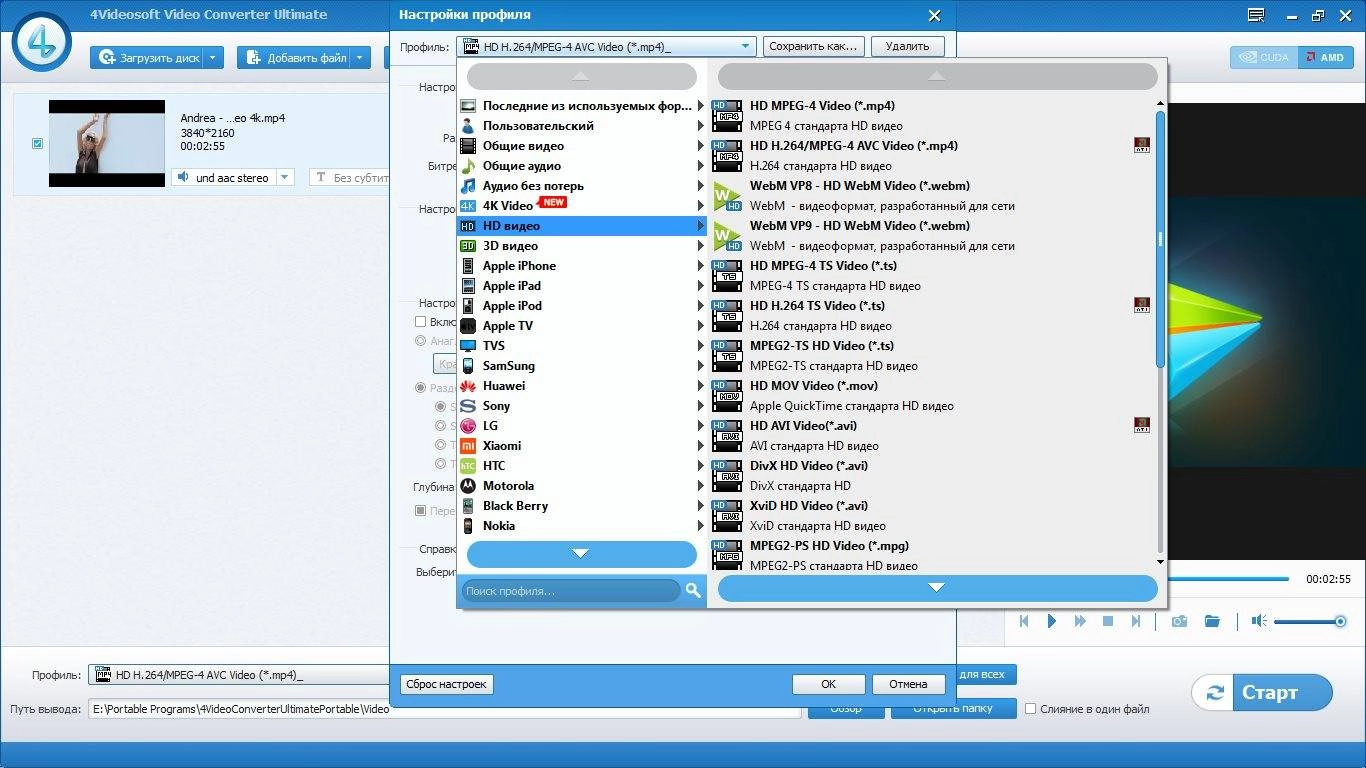Enable 'Слияние в один файл' checkbox
The image size is (1366, 768).
coord(1030,709)
